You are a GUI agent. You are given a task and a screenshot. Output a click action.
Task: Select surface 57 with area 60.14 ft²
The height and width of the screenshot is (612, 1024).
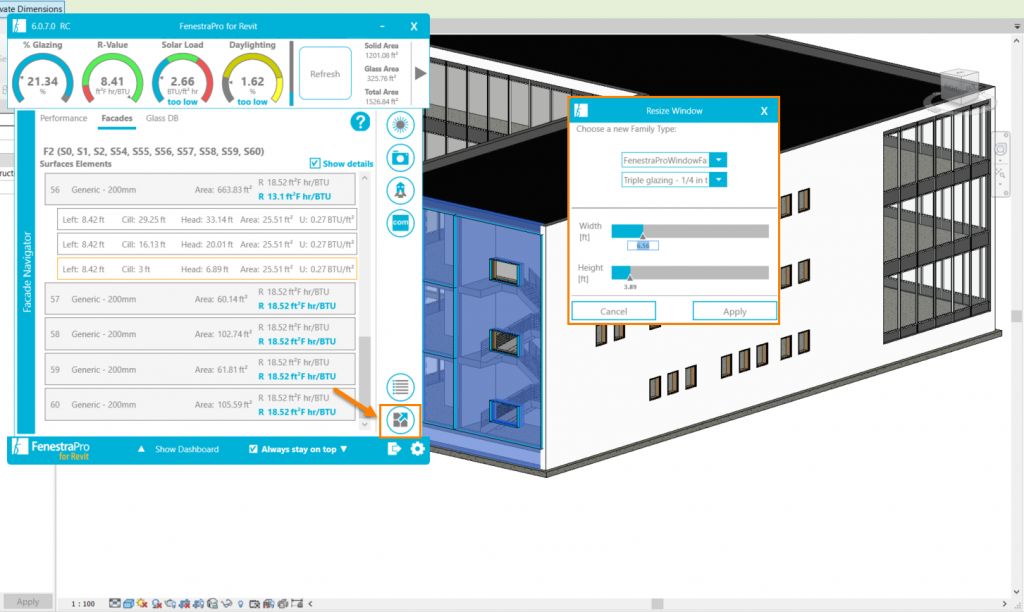pos(200,298)
